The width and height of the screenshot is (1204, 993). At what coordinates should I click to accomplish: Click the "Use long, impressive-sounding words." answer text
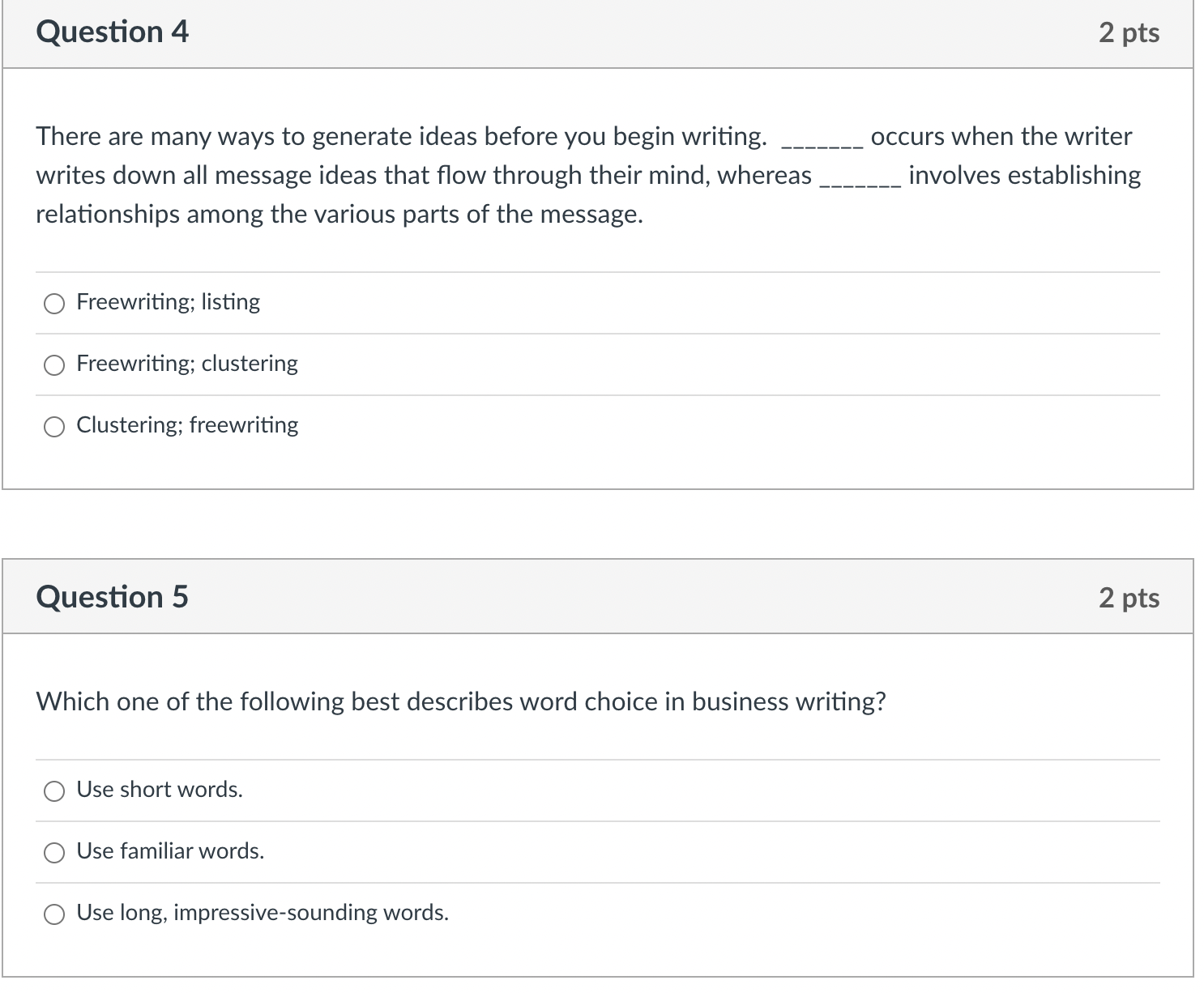(263, 913)
